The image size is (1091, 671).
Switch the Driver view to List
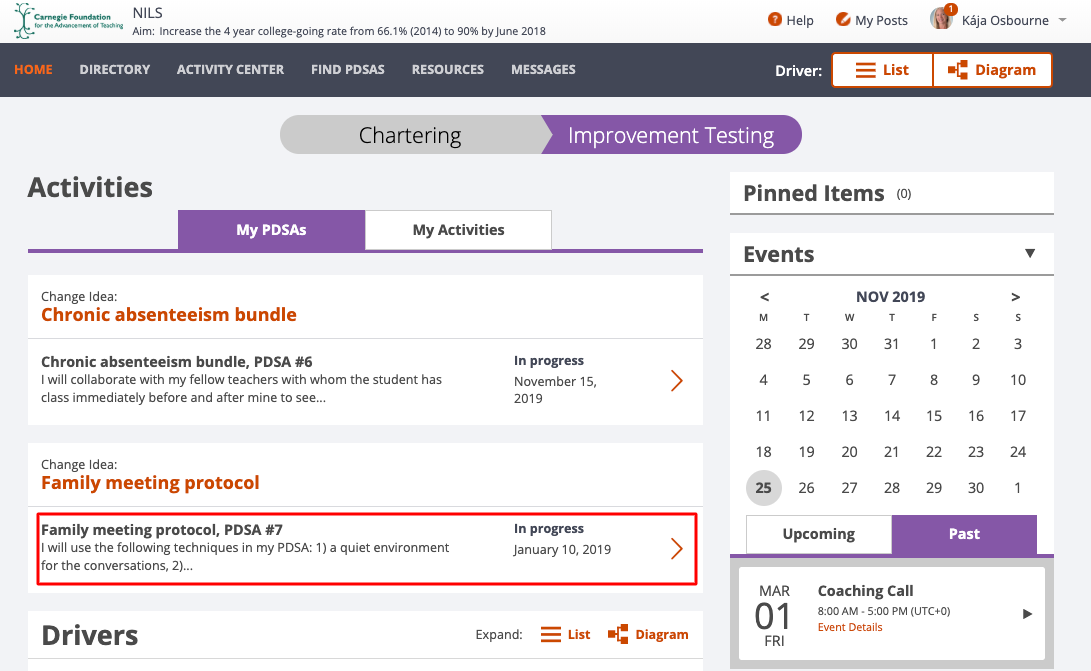882,70
